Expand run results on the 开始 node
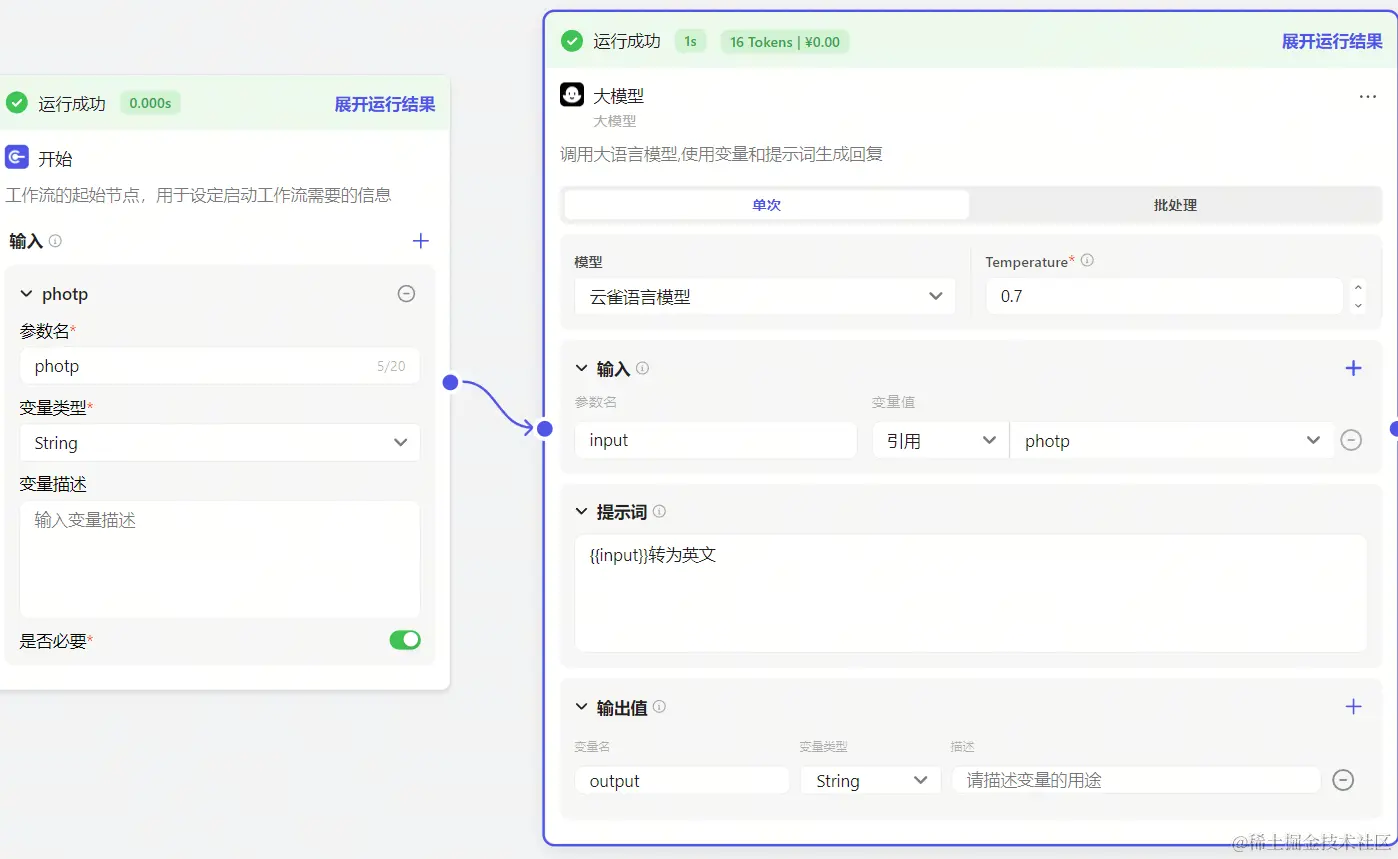The width and height of the screenshot is (1398, 859). (x=385, y=104)
